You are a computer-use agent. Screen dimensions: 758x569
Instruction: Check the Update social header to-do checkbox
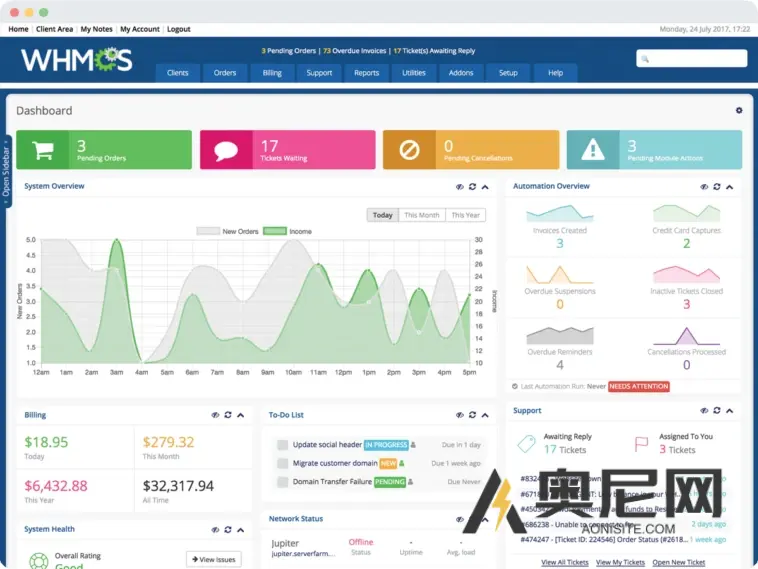282,445
